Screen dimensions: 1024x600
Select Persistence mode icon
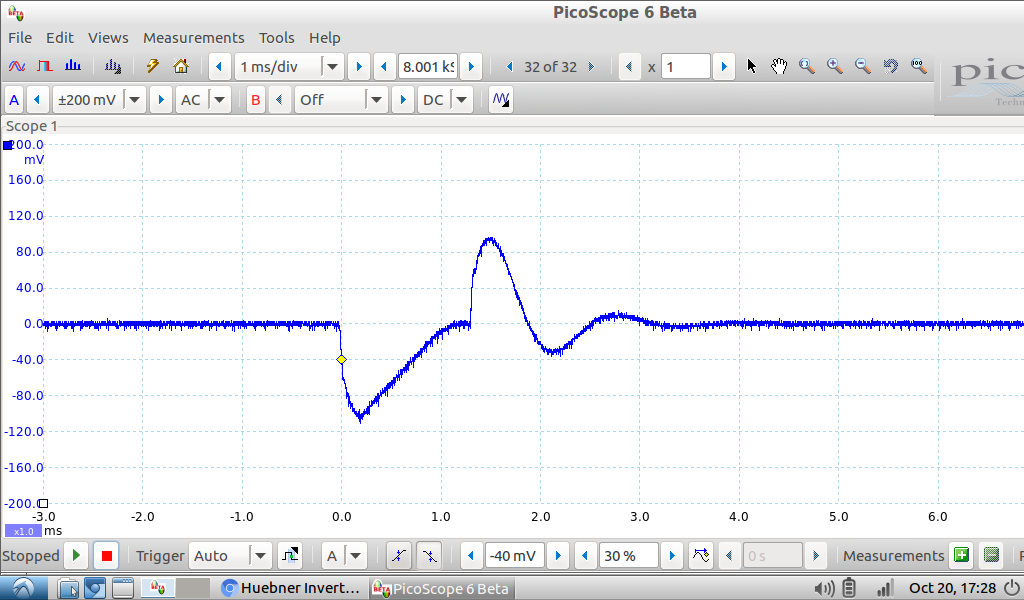click(x=44, y=67)
